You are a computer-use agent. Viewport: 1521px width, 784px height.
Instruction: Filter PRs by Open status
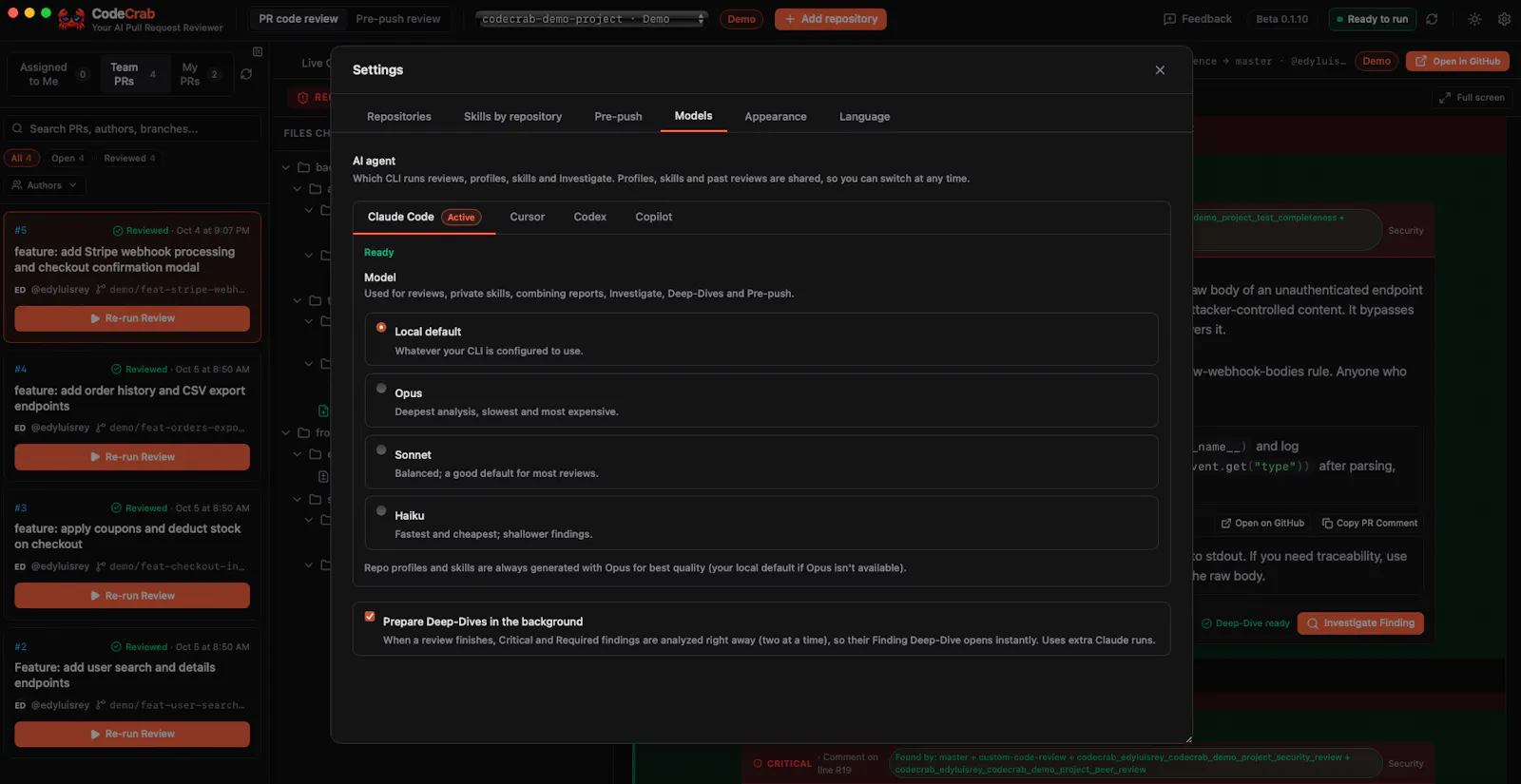coord(67,159)
